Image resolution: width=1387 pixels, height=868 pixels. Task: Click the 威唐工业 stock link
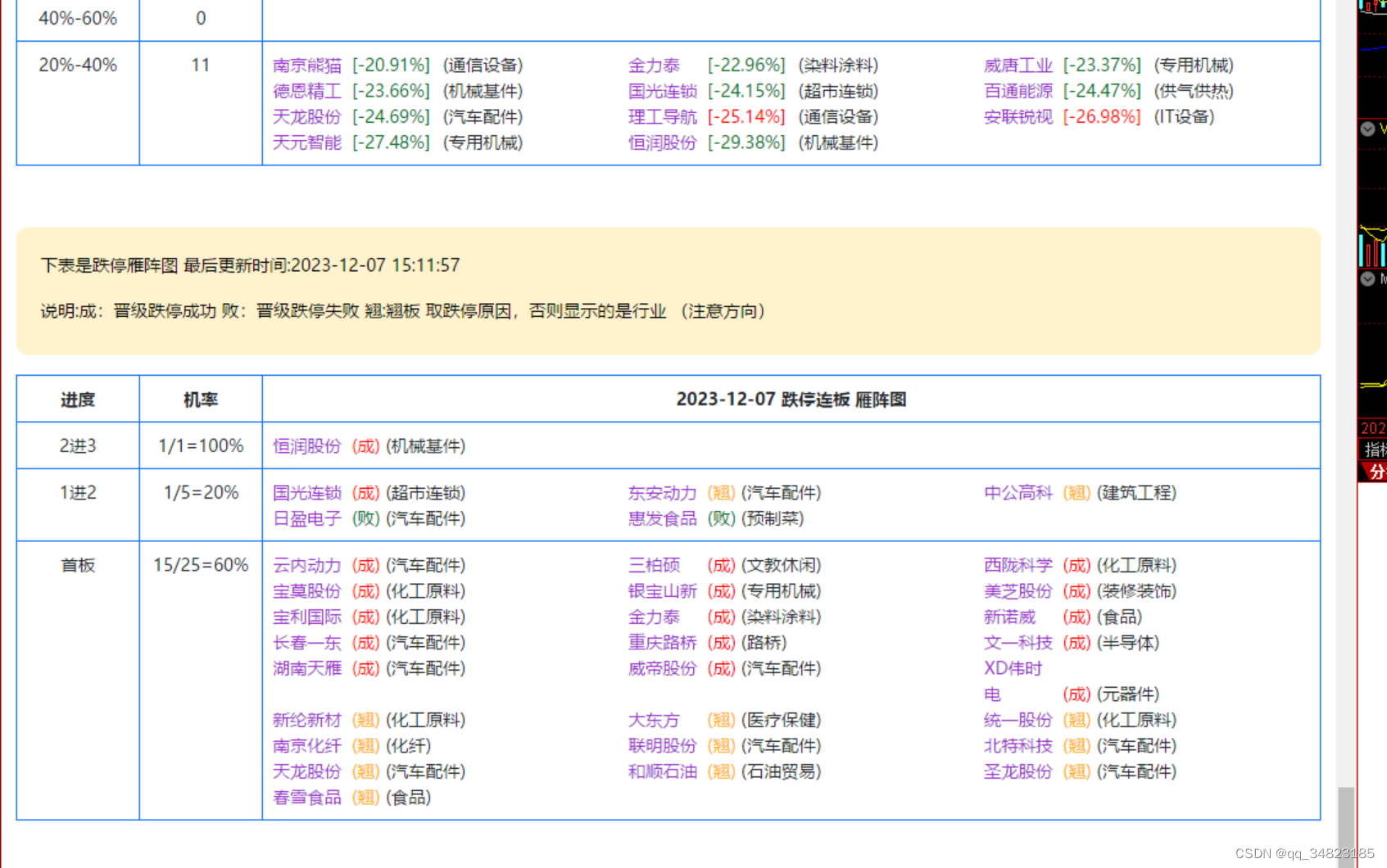[1018, 66]
